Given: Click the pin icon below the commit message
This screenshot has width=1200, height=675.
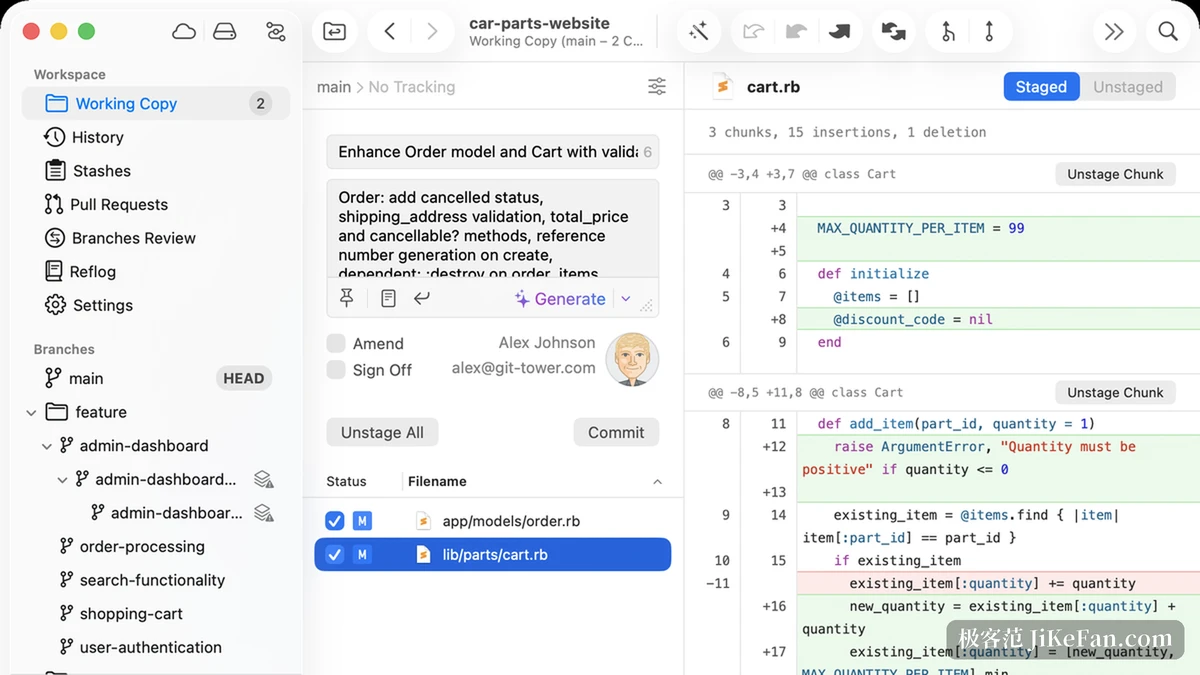Looking at the screenshot, I should click(x=347, y=298).
